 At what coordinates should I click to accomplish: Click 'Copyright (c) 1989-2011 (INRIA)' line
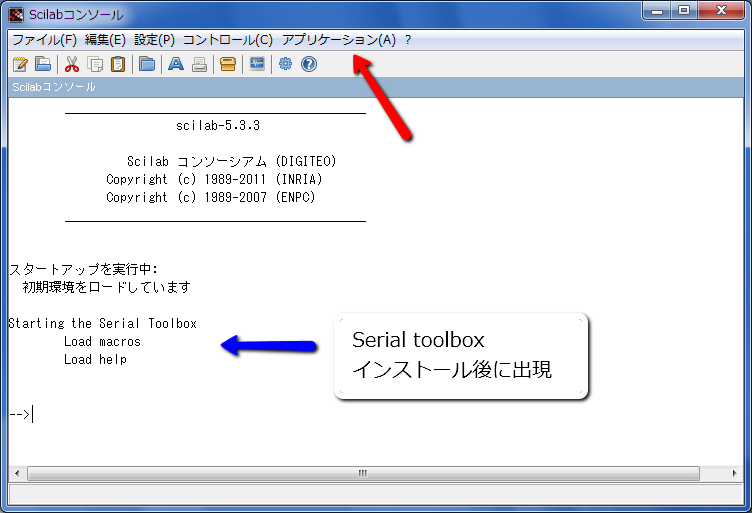pyautogui.click(x=214, y=179)
